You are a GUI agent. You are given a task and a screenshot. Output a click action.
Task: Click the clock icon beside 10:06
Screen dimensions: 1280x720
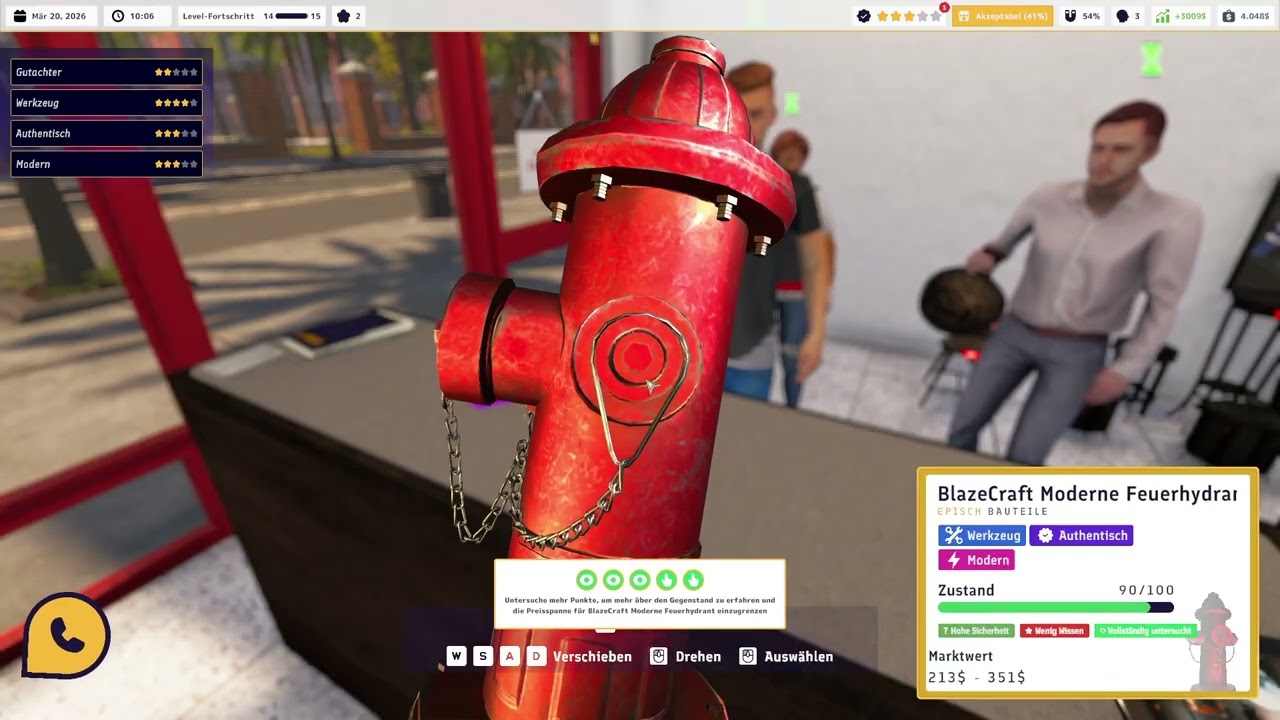pyautogui.click(x=118, y=16)
